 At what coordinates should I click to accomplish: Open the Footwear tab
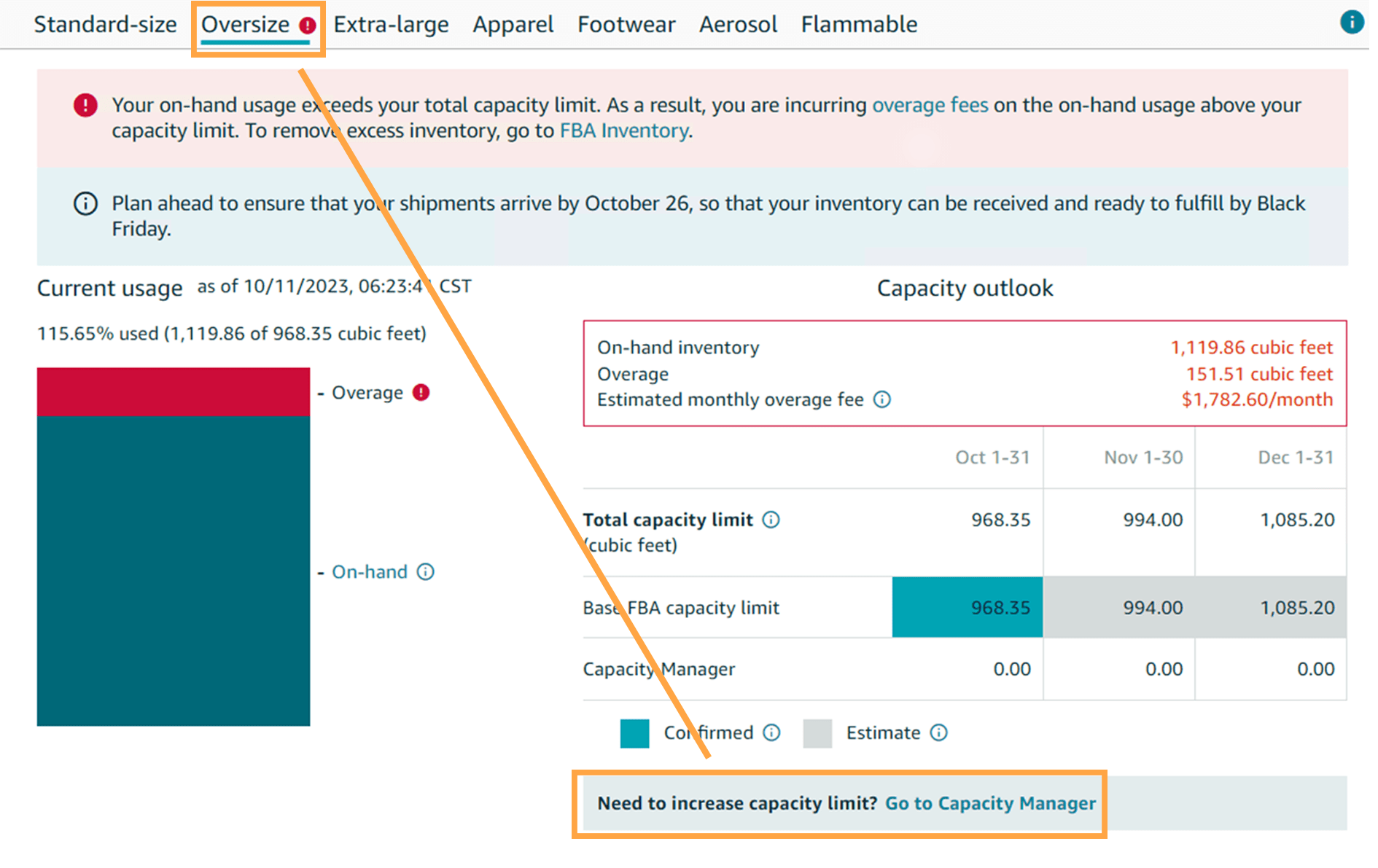(626, 25)
